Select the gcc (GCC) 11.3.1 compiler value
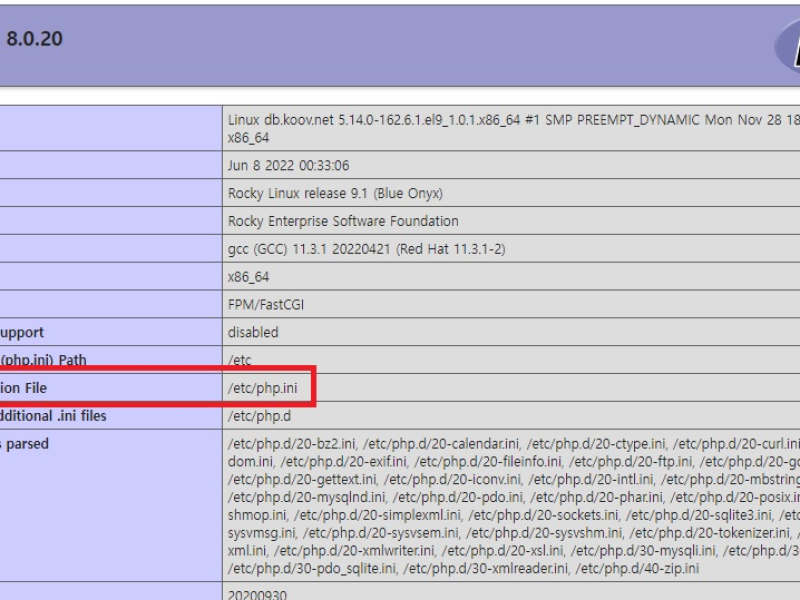800x600 pixels. pyautogui.click(x=366, y=249)
